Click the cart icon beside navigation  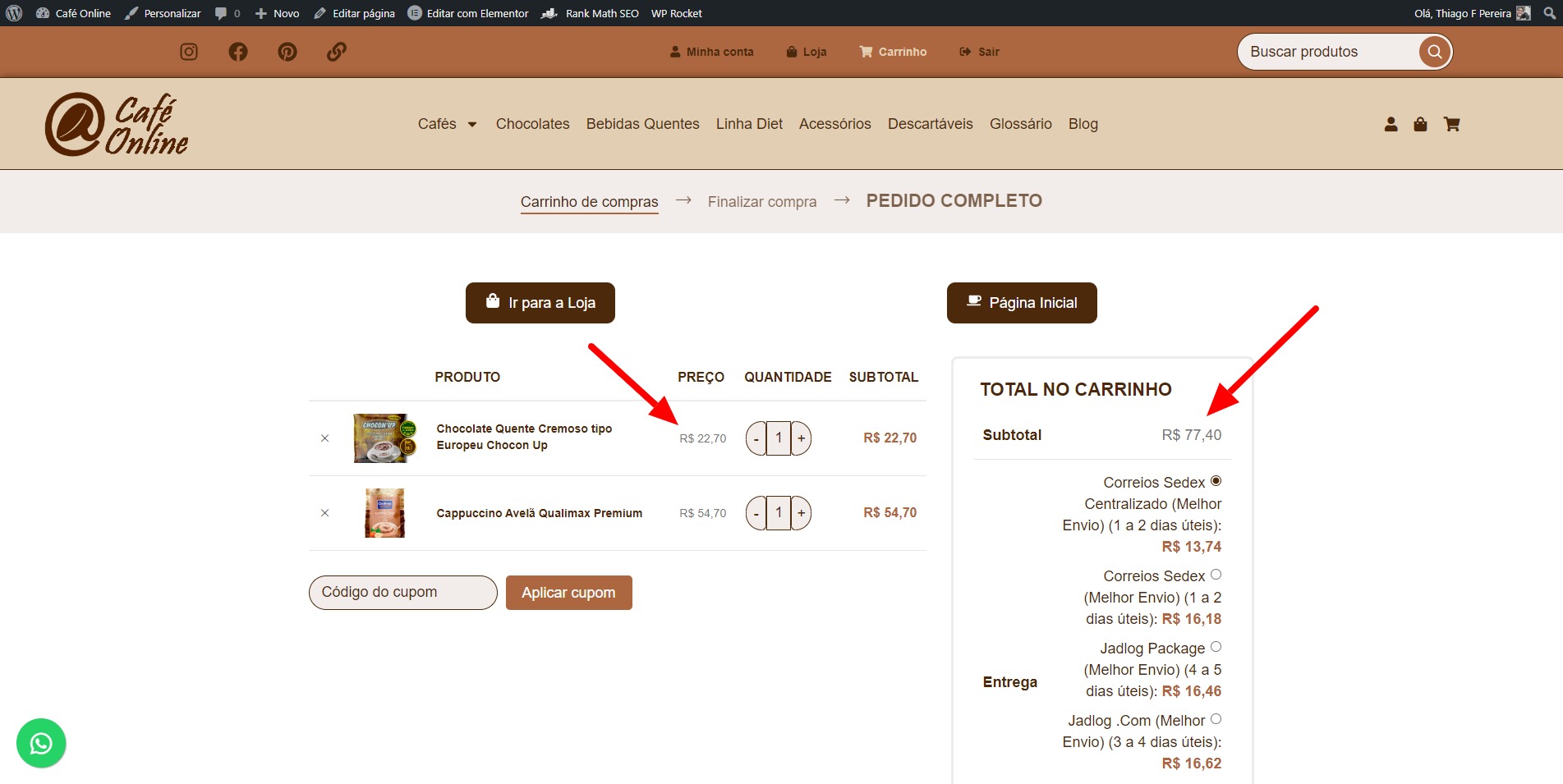coord(1452,124)
